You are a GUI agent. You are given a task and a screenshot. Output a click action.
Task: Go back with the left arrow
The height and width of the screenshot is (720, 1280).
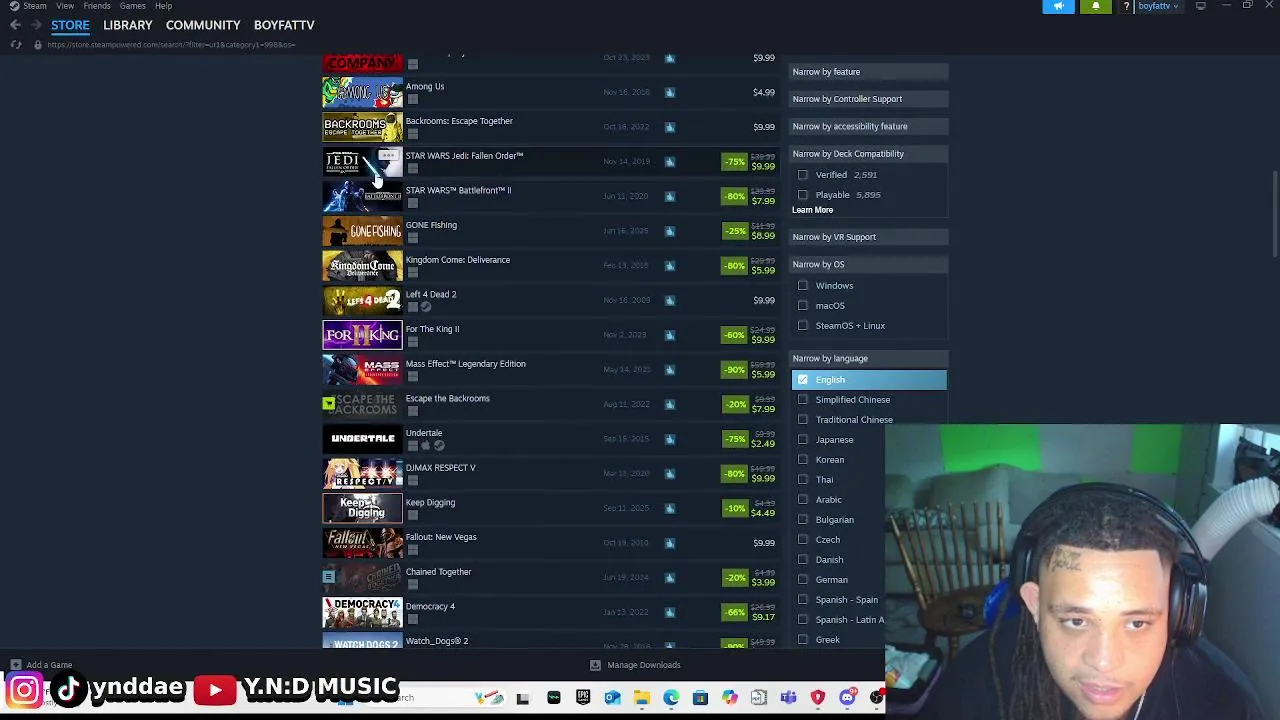pos(15,25)
